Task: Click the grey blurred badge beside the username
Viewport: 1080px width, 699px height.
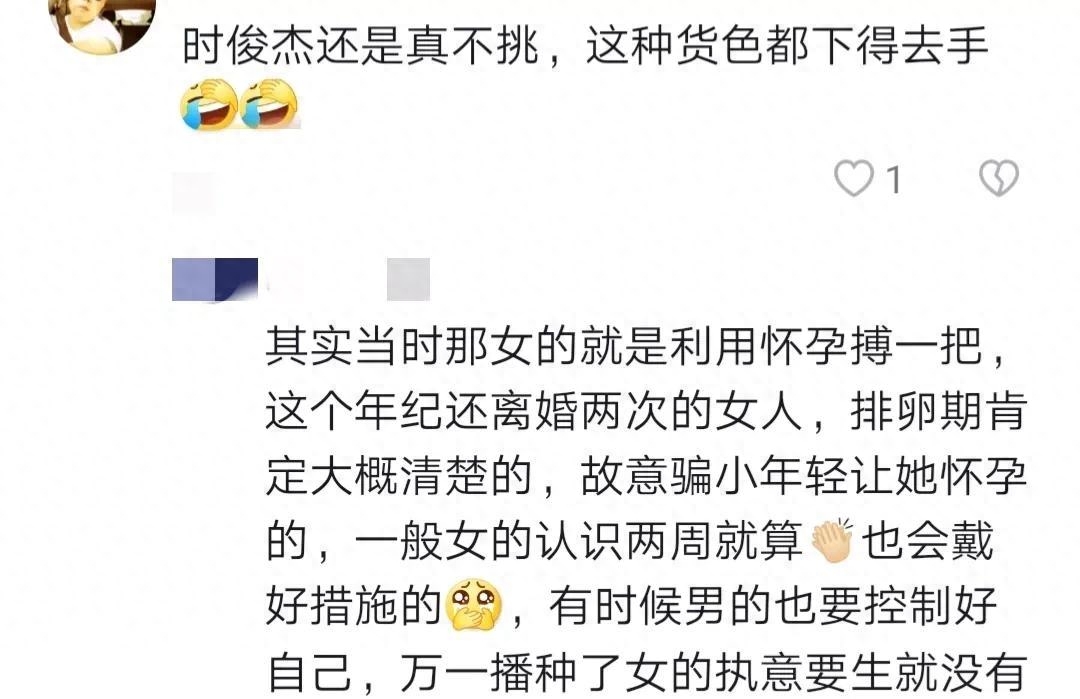Action: pyautogui.click(x=408, y=280)
